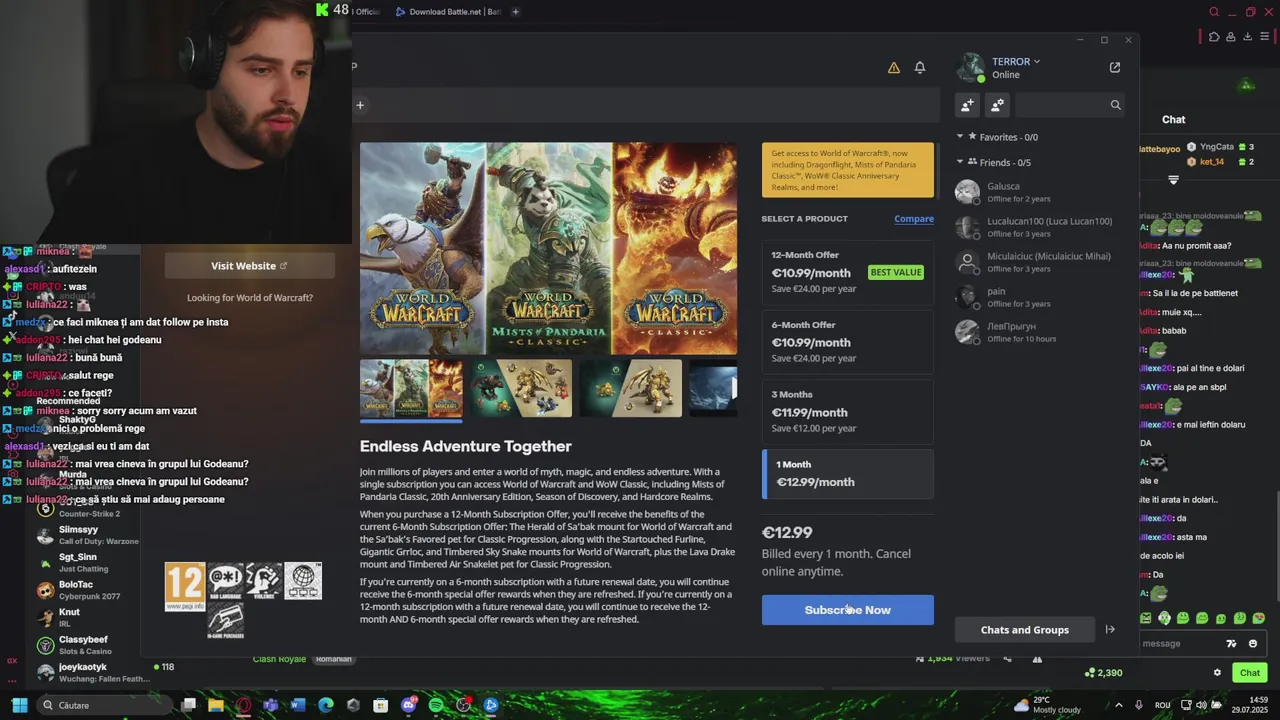Open the Battle.net warning alert icon
1280x720 pixels.
click(894, 68)
